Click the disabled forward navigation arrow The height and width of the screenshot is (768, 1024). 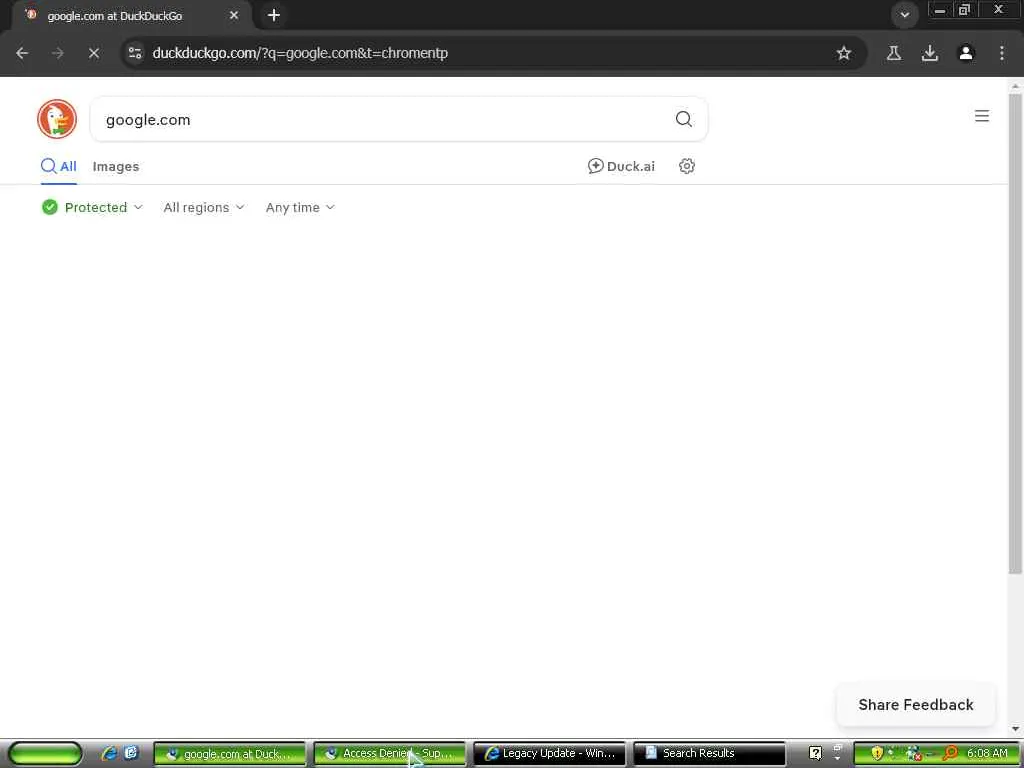tap(58, 53)
